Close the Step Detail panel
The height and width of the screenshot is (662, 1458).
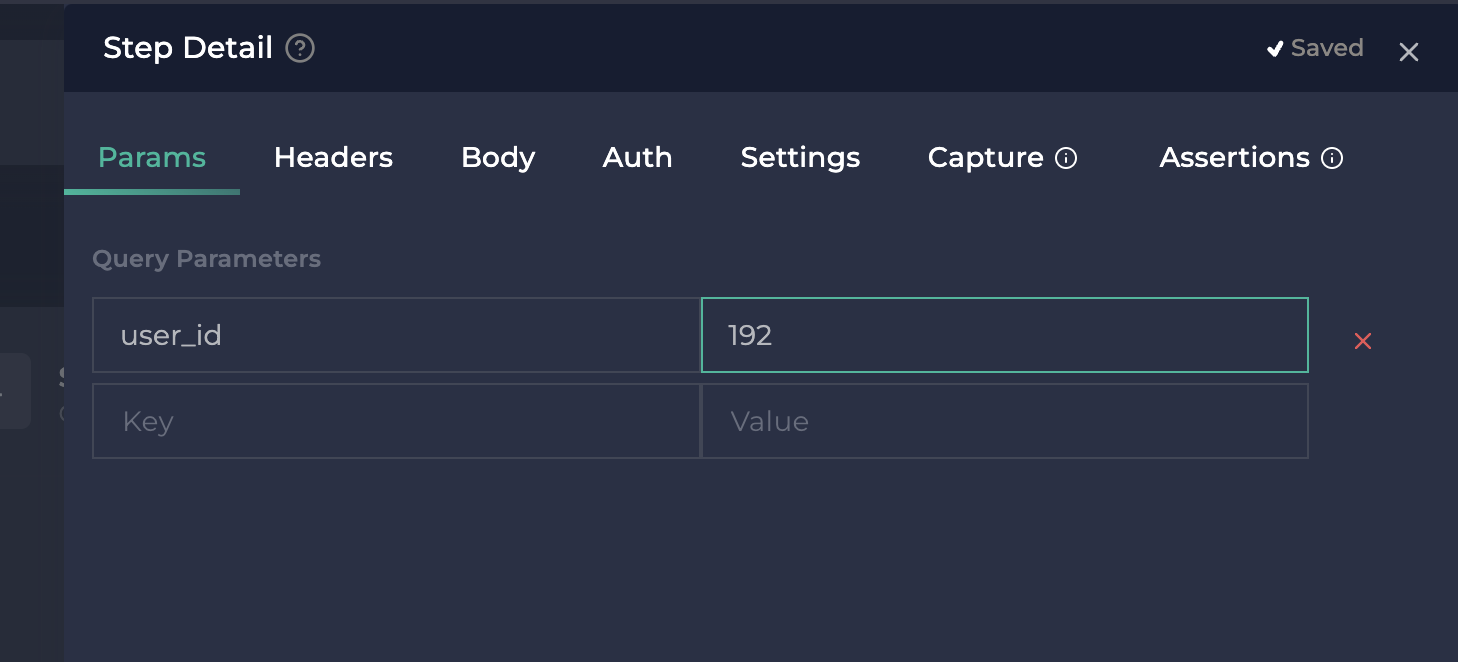pos(1408,52)
